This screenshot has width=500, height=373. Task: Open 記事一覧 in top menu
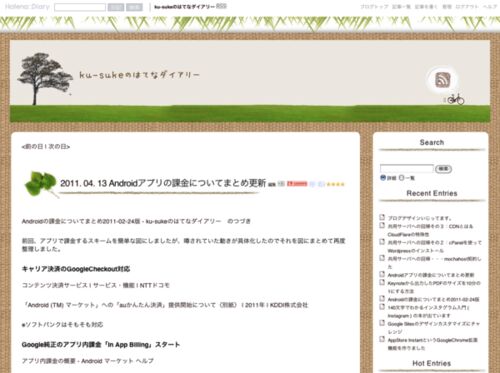[401, 7]
